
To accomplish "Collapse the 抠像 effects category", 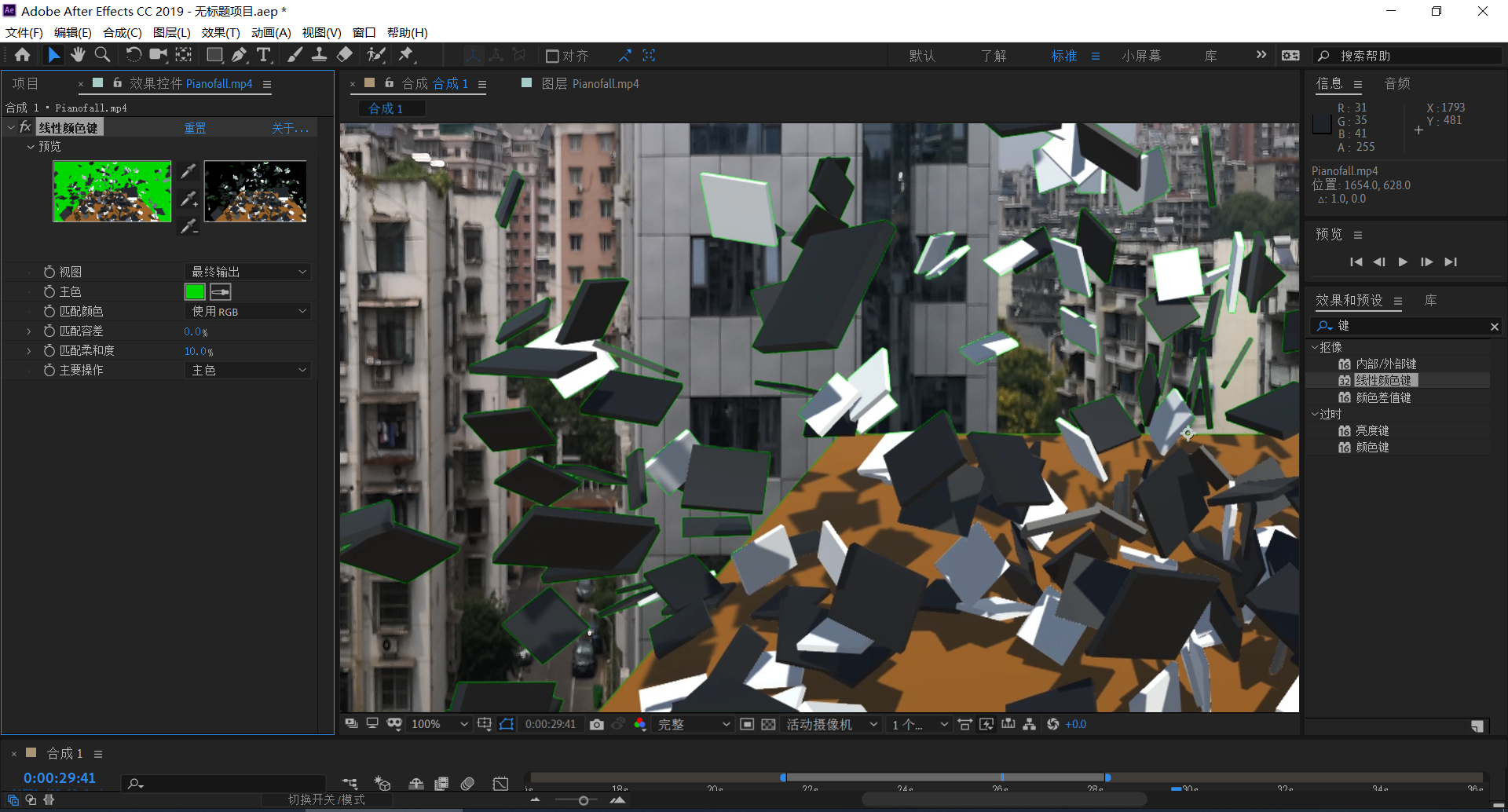I will tap(1315, 346).
